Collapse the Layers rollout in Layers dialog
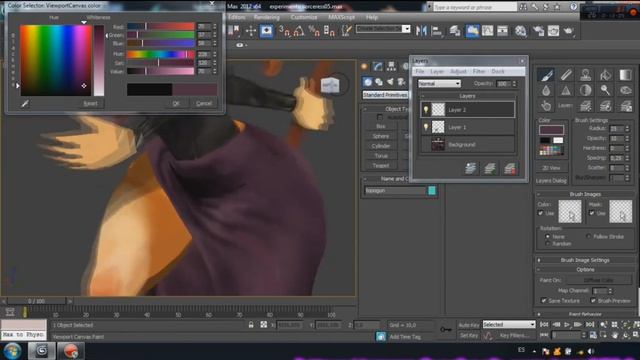 click(x=467, y=96)
